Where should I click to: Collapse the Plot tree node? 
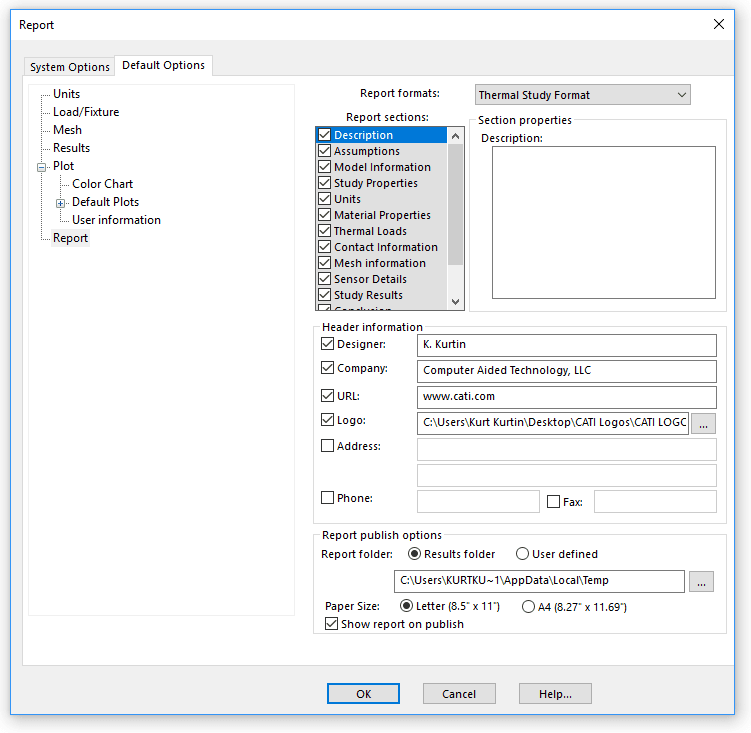tap(42, 167)
